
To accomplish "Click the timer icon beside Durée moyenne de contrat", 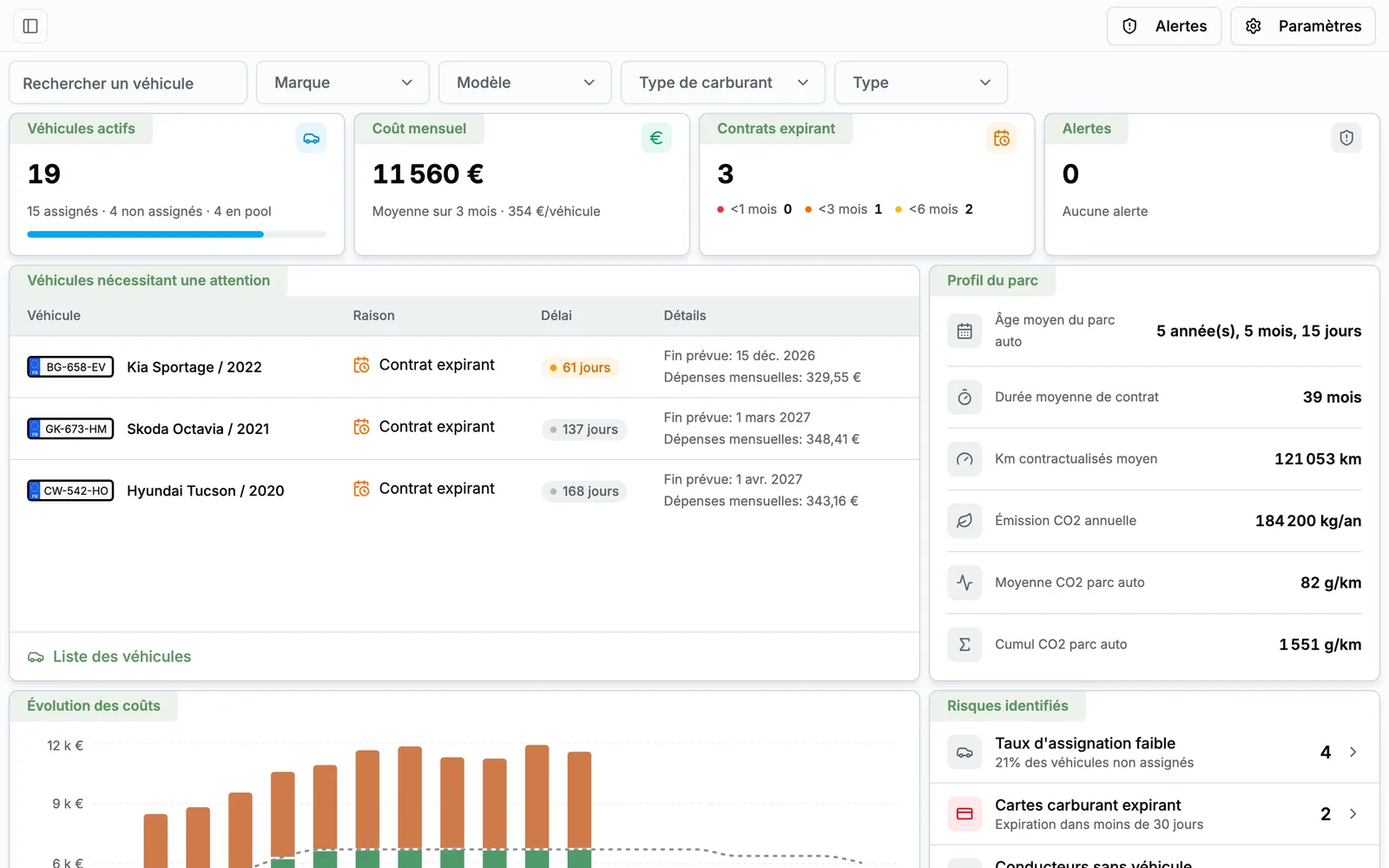I will pyautogui.click(x=964, y=398).
